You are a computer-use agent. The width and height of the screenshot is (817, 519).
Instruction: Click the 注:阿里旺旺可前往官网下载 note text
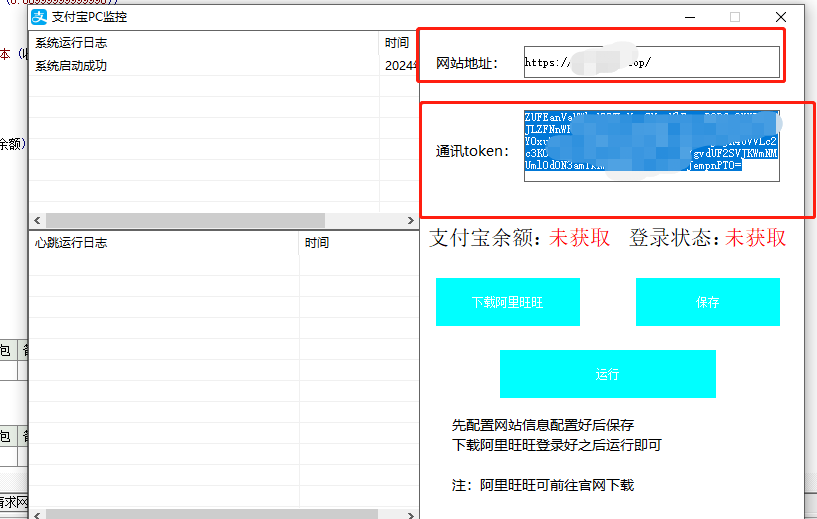click(543, 486)
